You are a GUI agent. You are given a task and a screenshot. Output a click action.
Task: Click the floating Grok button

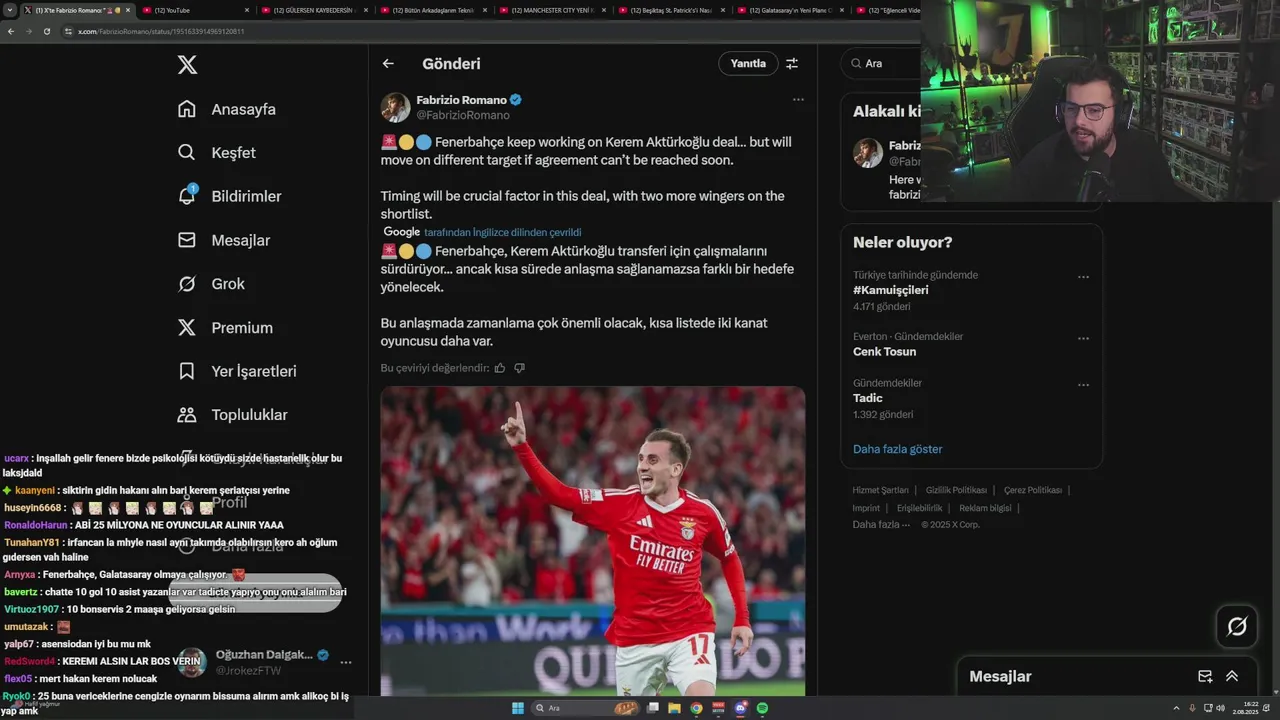[x=1237, y=627]
